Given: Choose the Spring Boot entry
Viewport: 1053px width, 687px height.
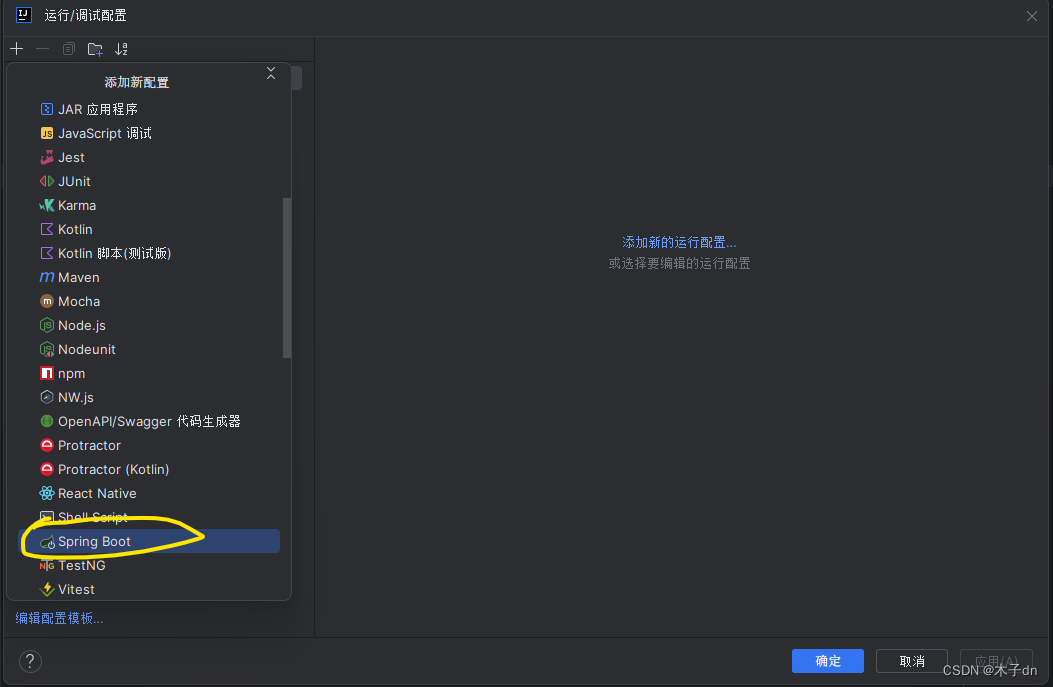Looking at the screenshot, I should pyautogui.click(x=148, y=541).
